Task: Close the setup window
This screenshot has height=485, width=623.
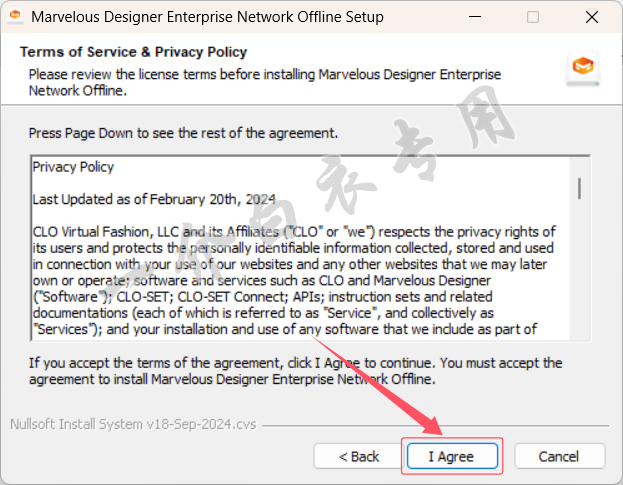Action: (x=592, y=17)
